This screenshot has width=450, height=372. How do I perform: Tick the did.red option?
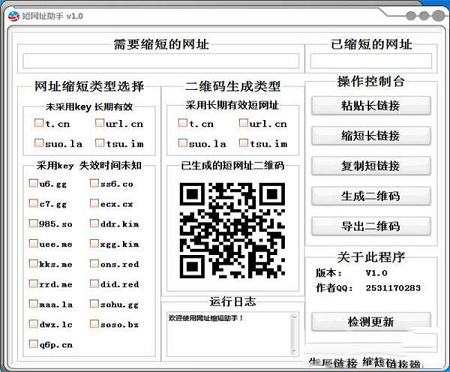(x=94, y=284)
